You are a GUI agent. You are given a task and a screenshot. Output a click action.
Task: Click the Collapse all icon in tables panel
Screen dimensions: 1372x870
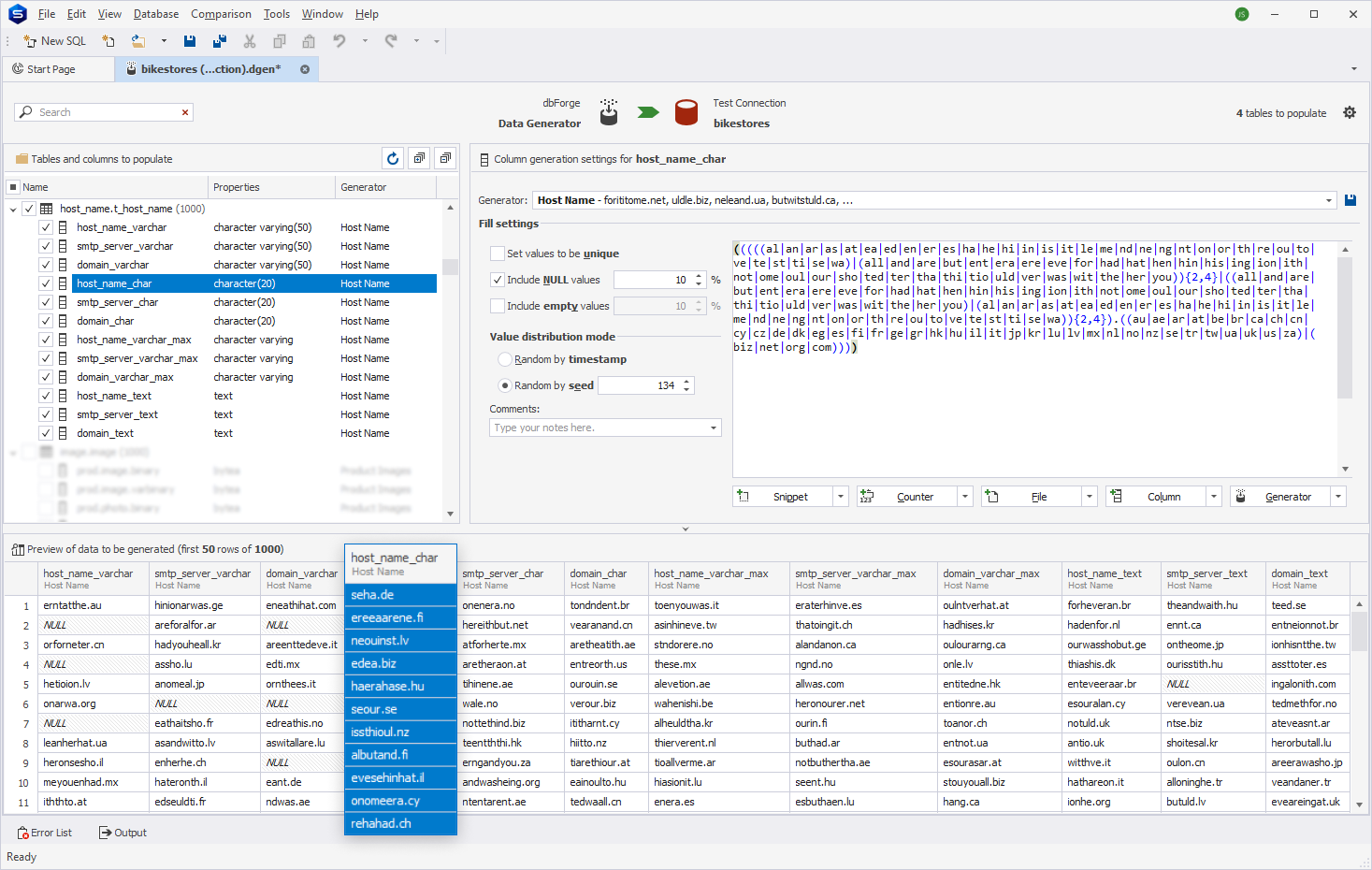[x=445, y=158]
